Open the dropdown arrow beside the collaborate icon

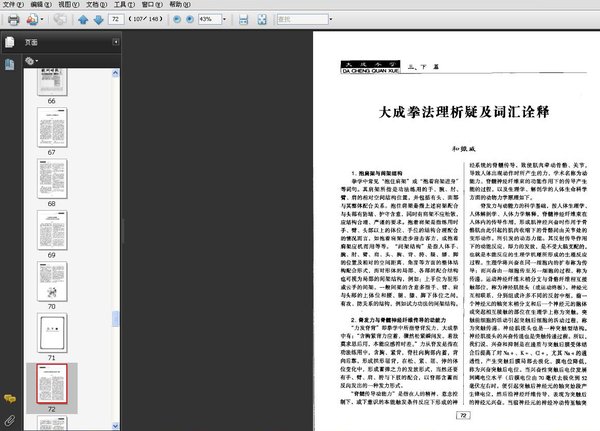pos(42,20)
